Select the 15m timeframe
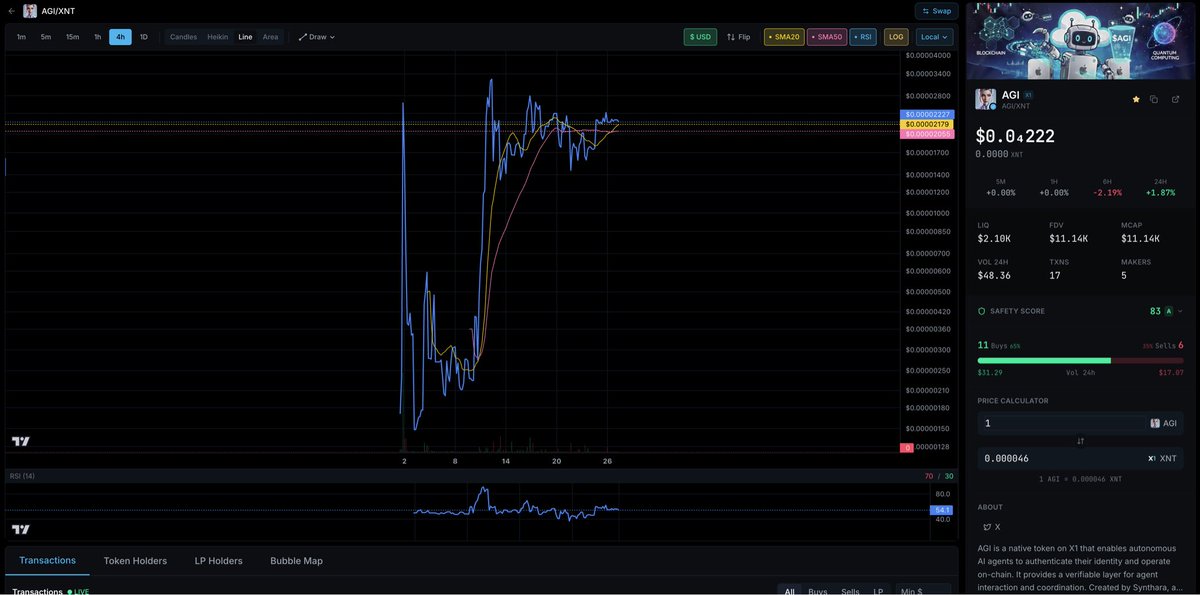 (x=72, y=37)
